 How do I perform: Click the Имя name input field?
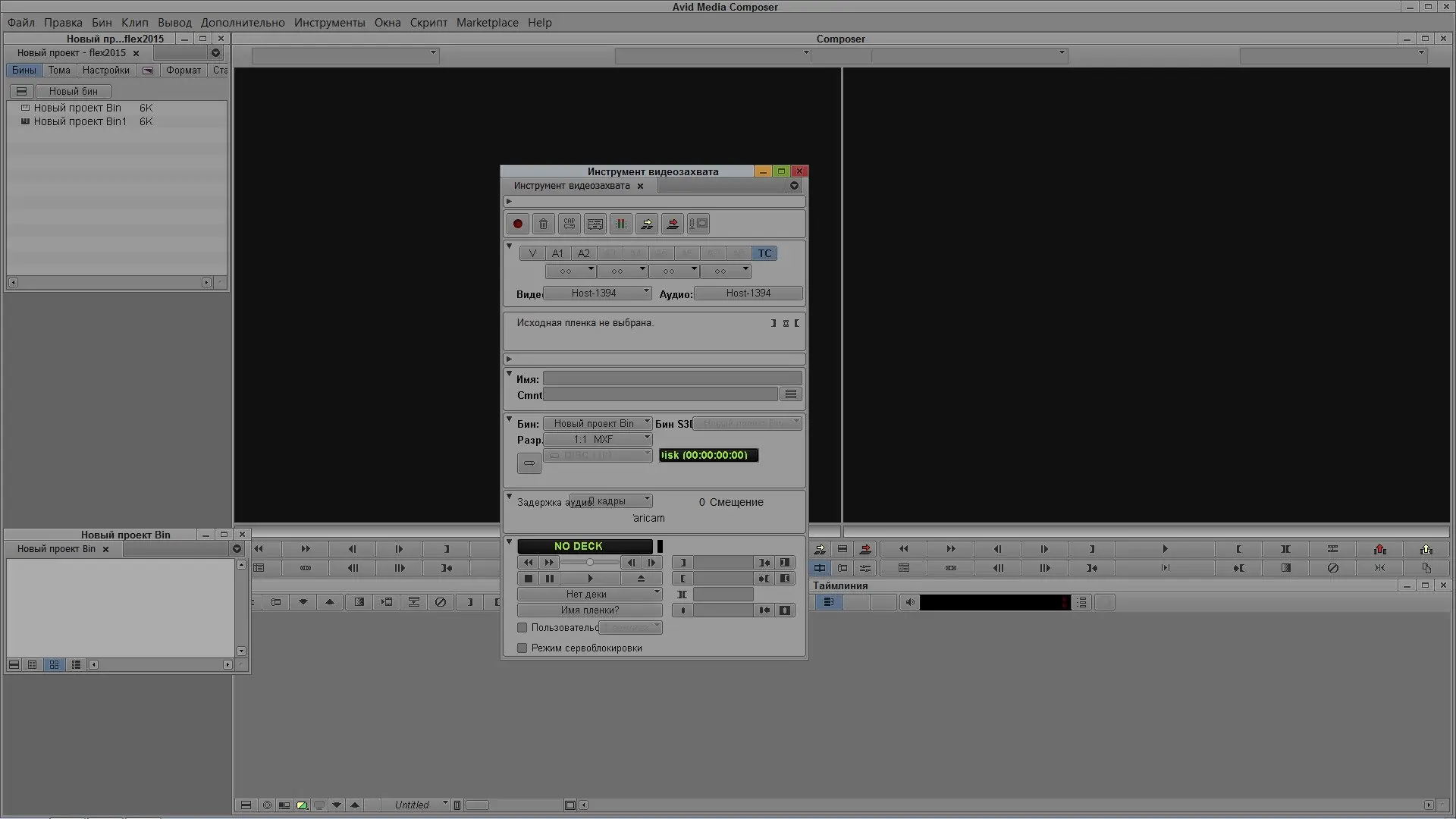click(x=672, y=378)
